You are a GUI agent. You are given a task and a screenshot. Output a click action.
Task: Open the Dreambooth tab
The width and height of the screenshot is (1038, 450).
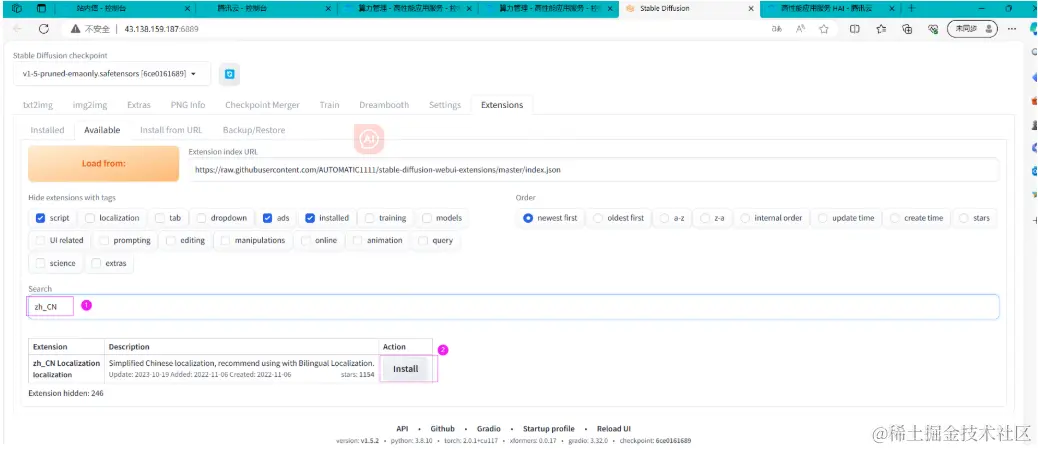pos(384,105)
